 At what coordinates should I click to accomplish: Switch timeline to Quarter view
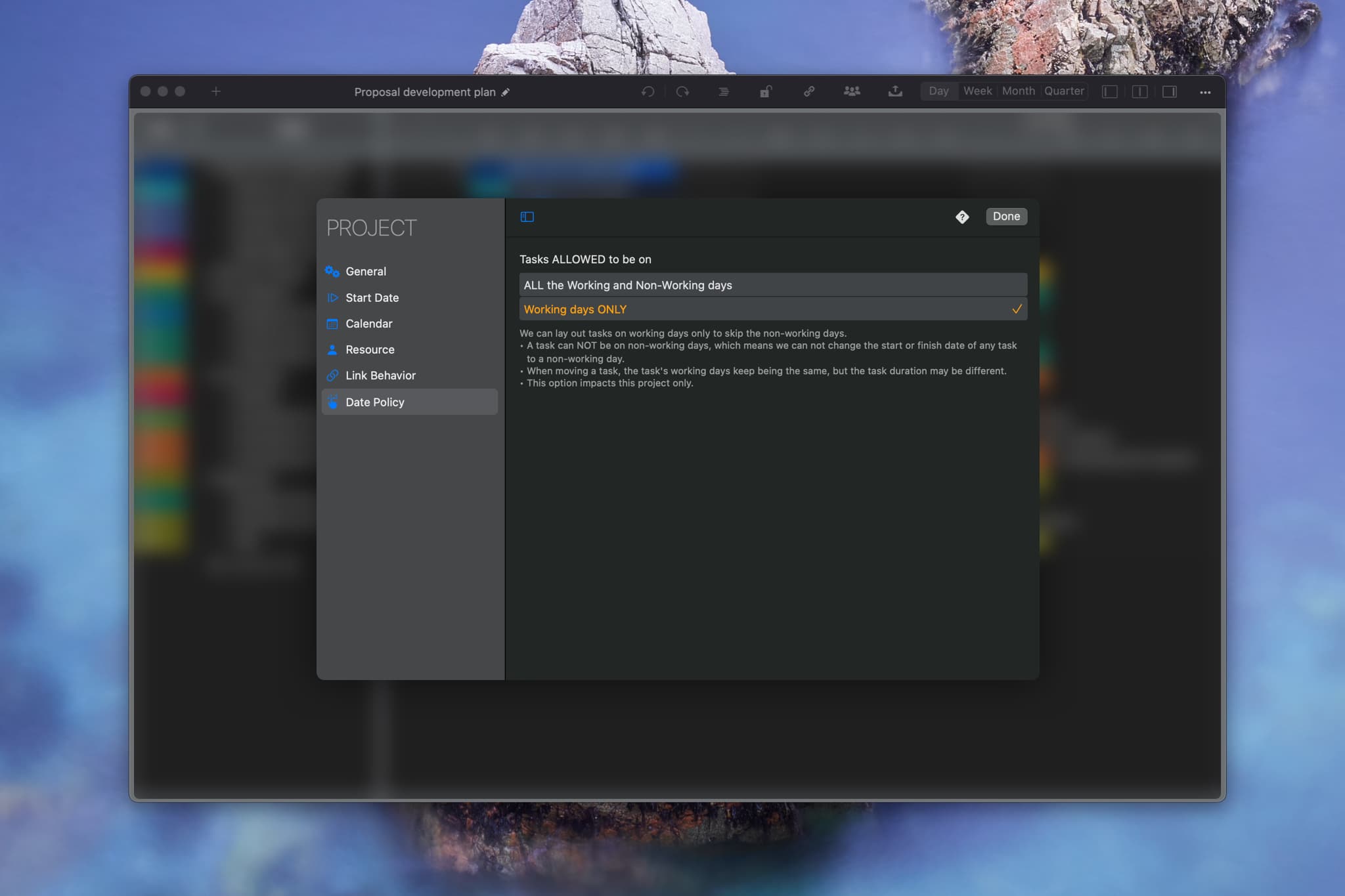pos(1064,91)
